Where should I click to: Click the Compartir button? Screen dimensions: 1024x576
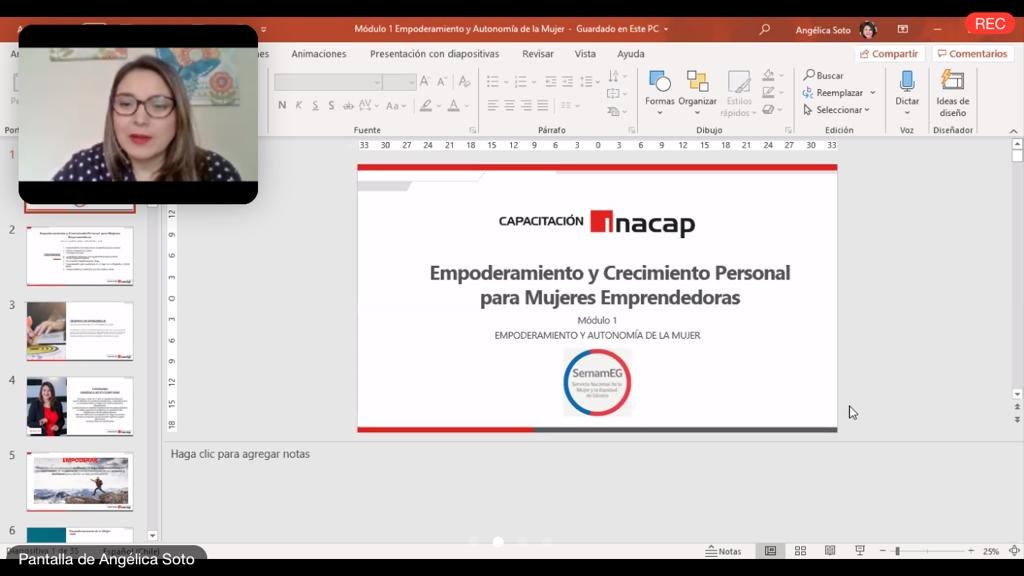click(x=889, y=54)
